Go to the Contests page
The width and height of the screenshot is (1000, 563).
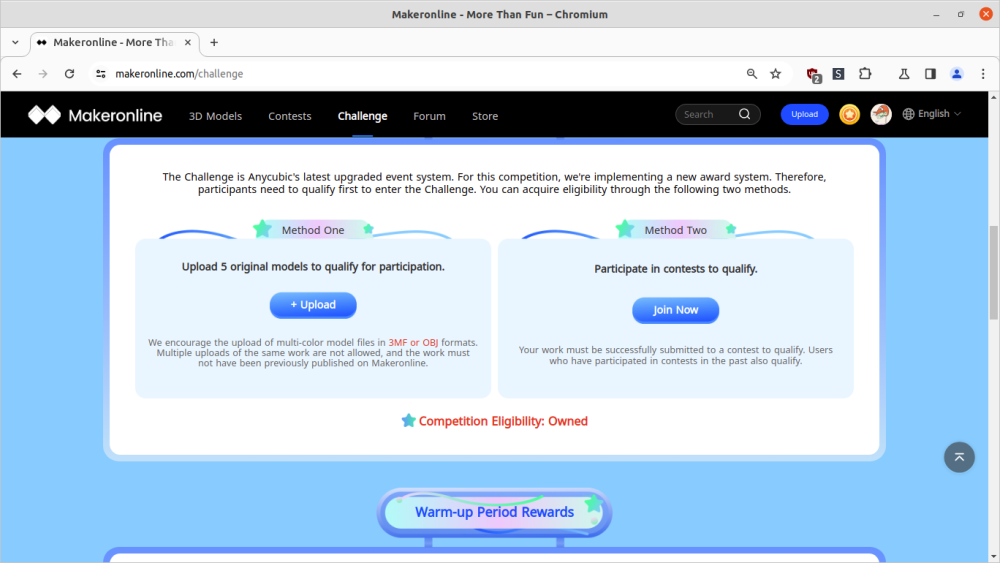coord(290,116)
